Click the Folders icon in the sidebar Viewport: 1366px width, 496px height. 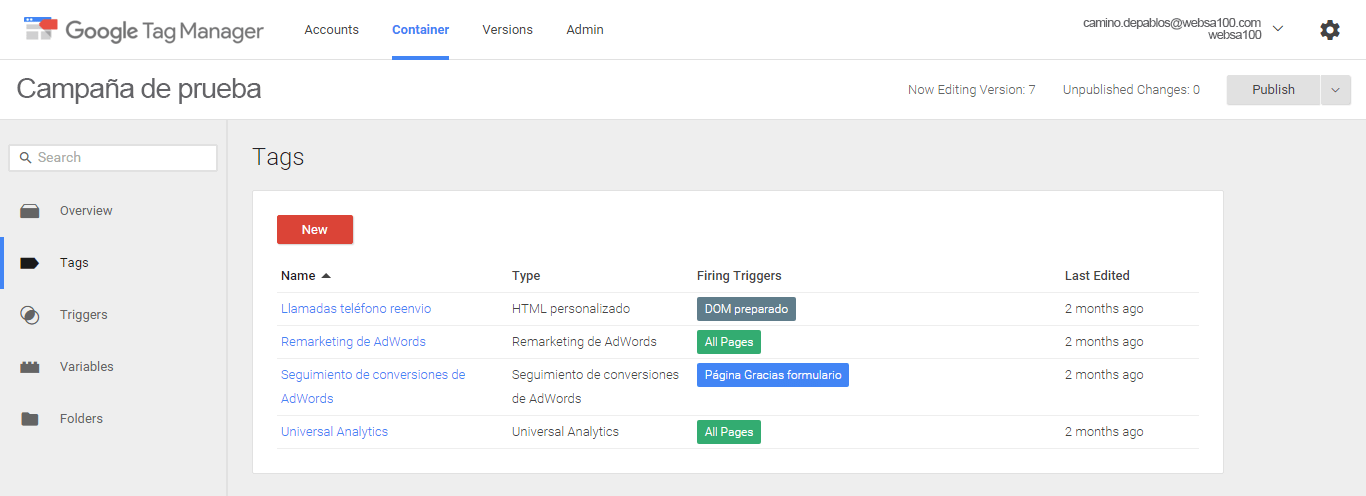pyautogui.click(x=30, y=419)
